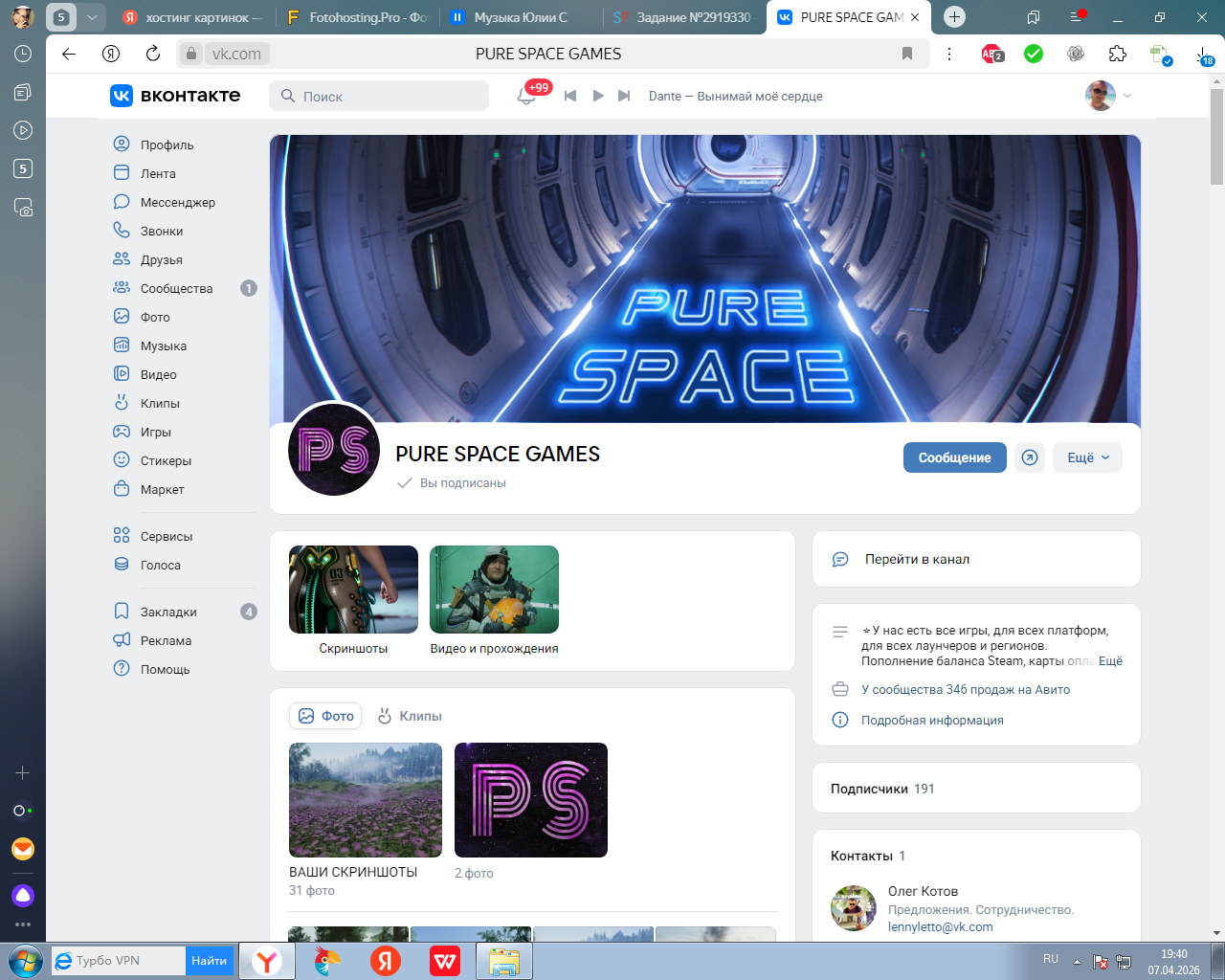The image size is (1225, 980).
Task: Open the AdBlock extension icon
Action: click(991, 55)
